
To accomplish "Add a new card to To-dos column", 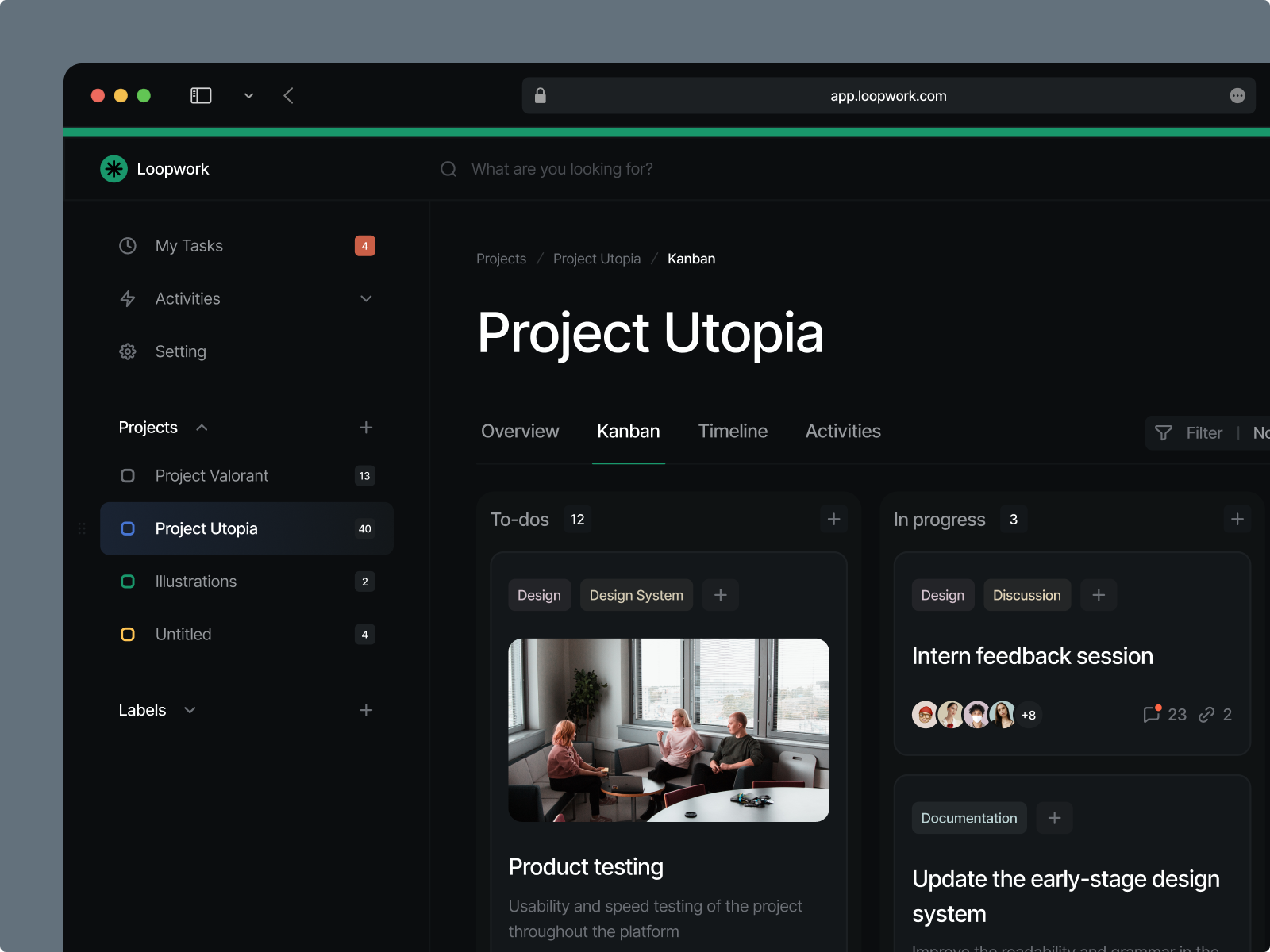I will coord(833,519).
